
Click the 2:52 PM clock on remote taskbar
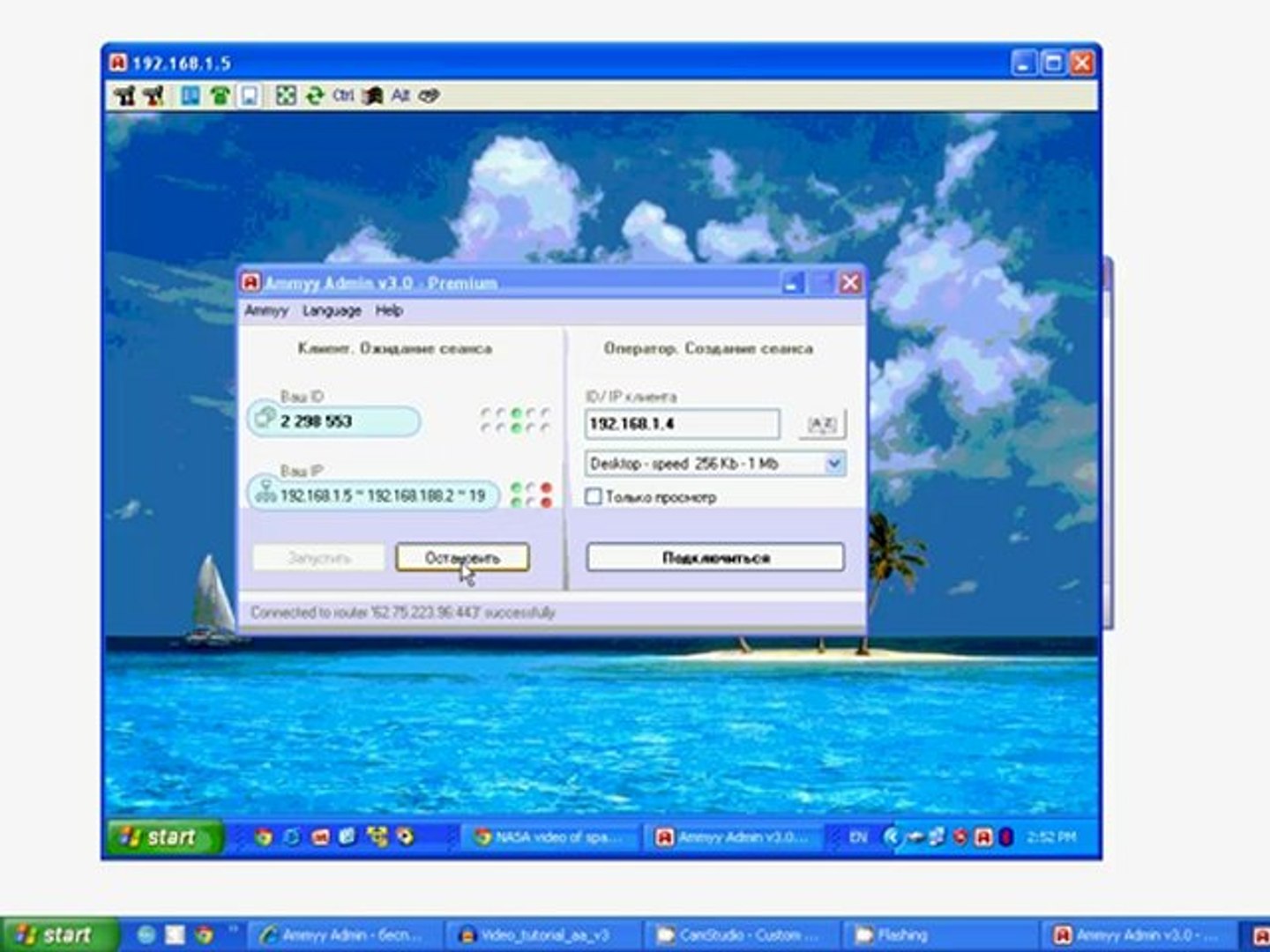tap(1051, 837)
